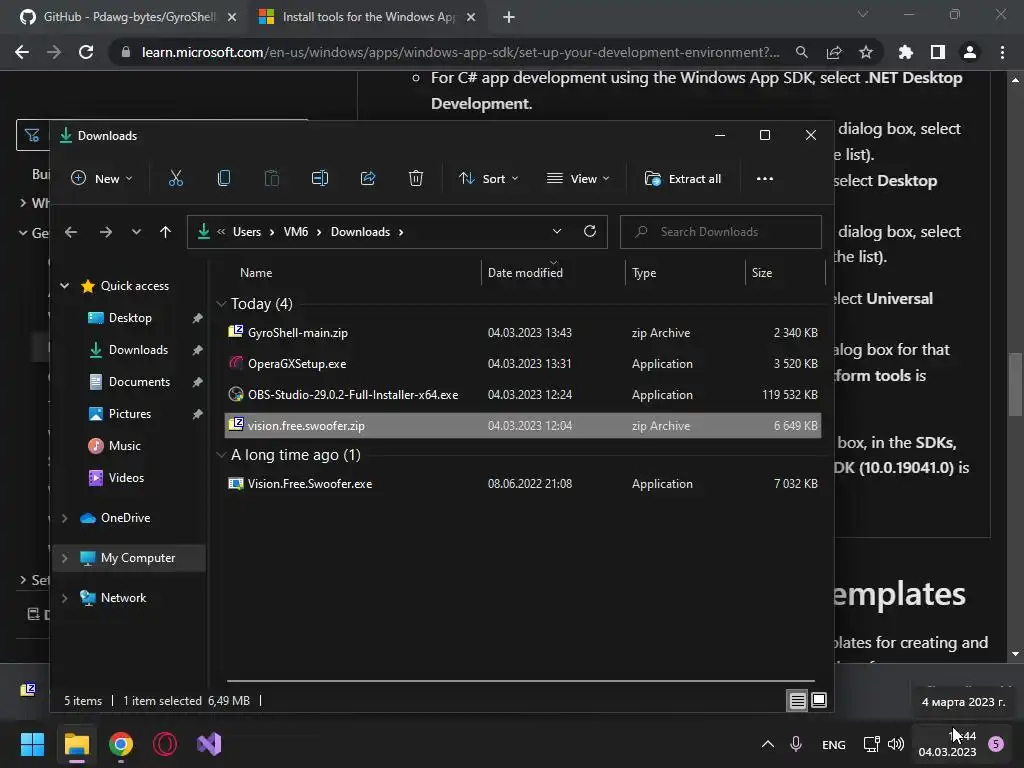Switch to details view layout icon

pos(797,701)
